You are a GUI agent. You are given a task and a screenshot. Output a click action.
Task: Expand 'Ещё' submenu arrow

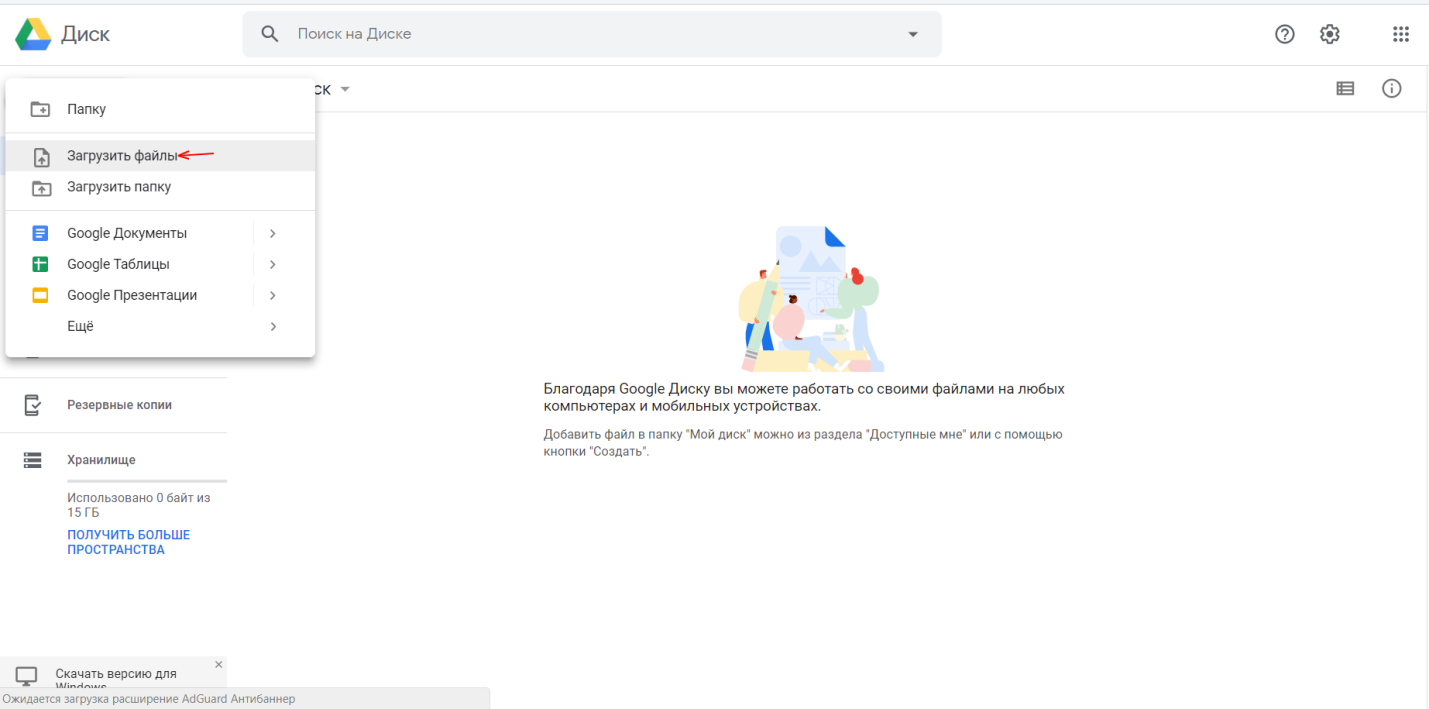coord(272,326)
